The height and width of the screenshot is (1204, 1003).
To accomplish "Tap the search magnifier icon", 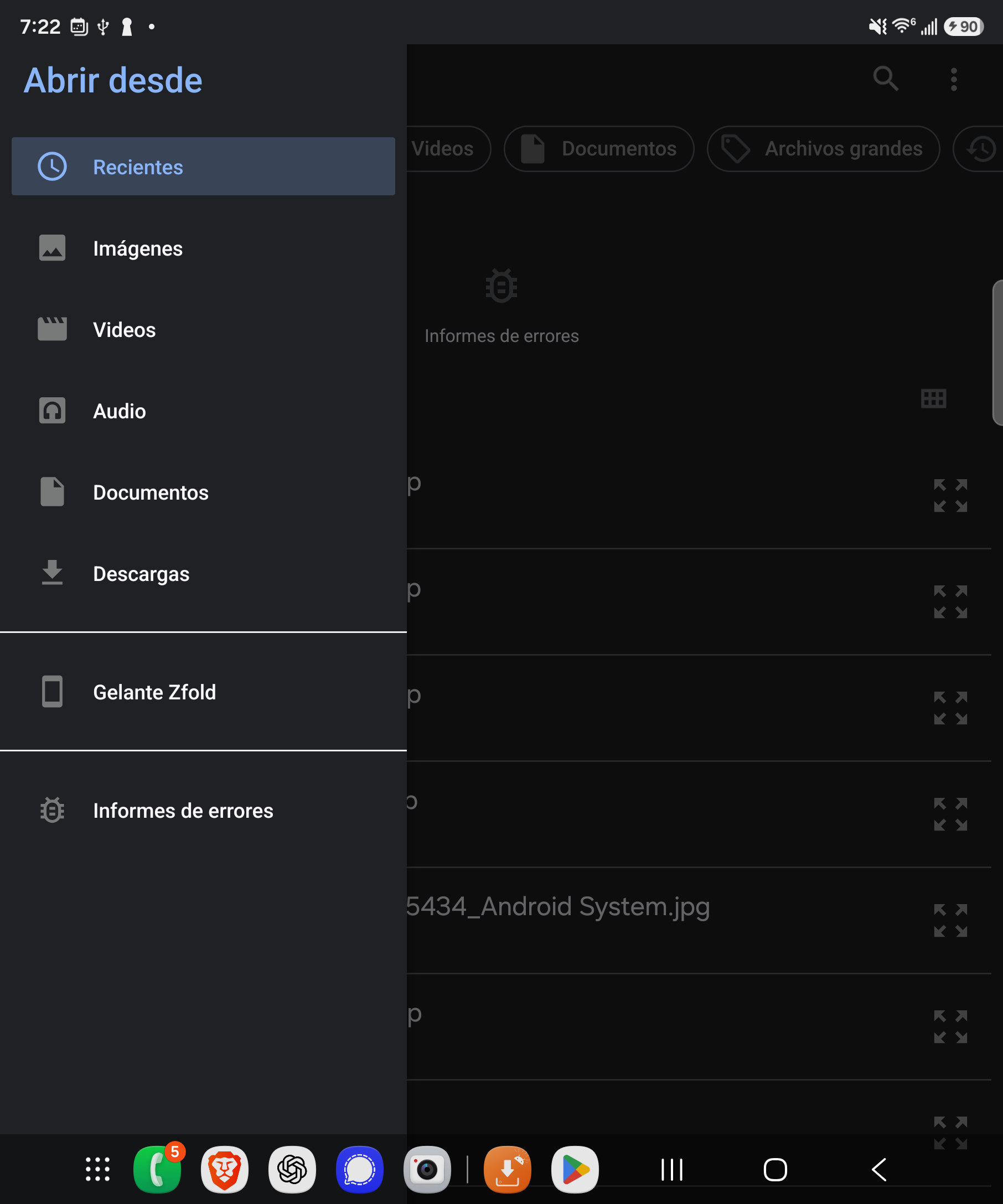I will click(886, 79).
